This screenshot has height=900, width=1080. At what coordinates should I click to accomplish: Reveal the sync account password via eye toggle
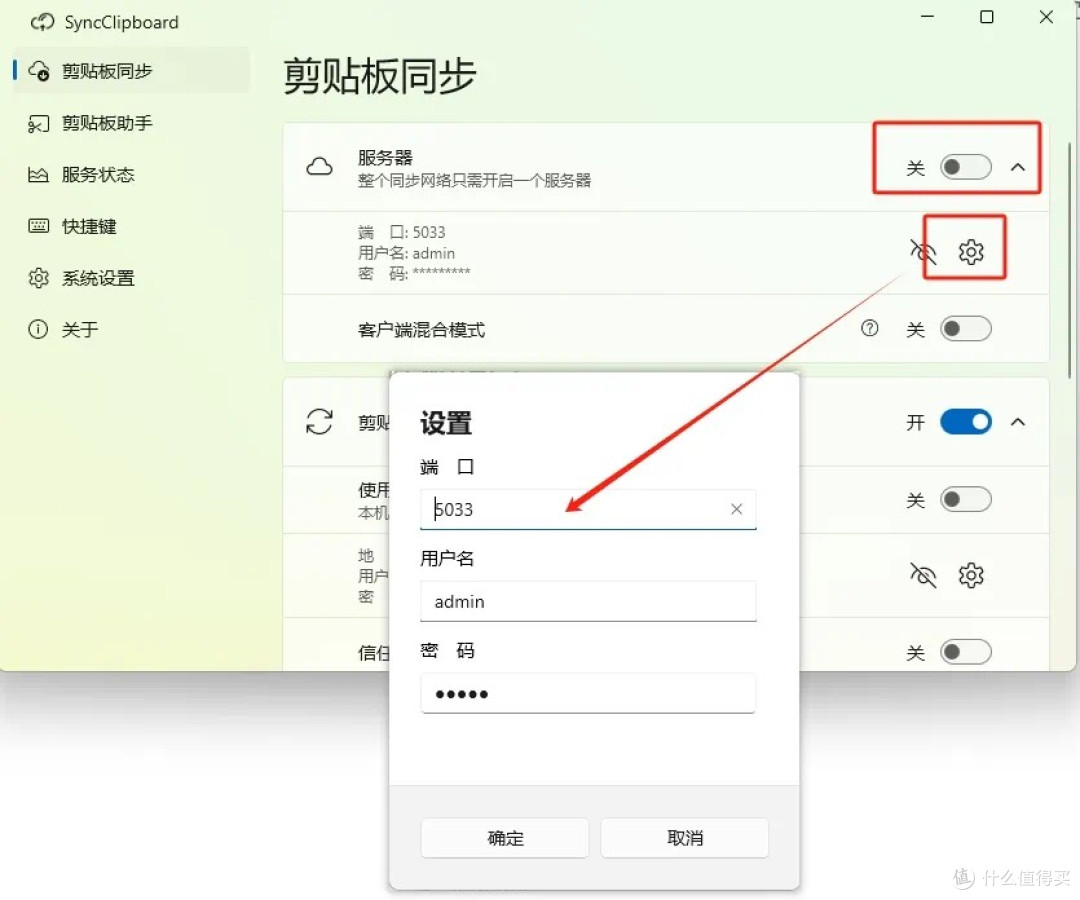point(921,575)
